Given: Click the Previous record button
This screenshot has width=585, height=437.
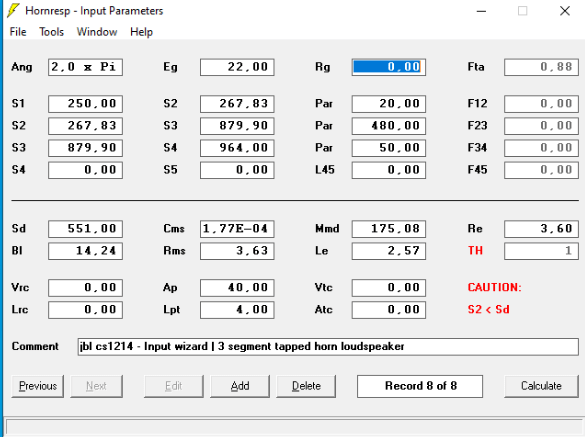Looking at the screenshot, I should tap(38, 386).
